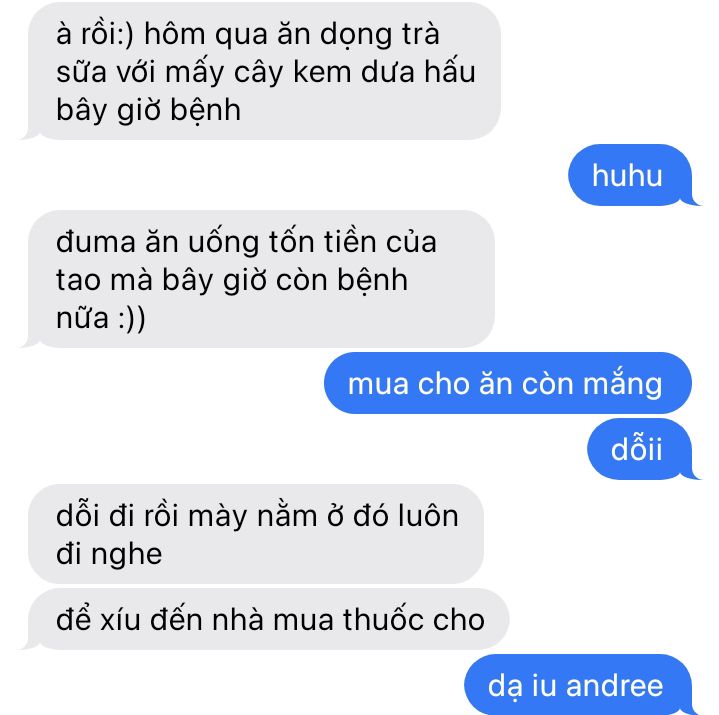Click the word "andree" in the last blue bubble

[x=614, y=686]
